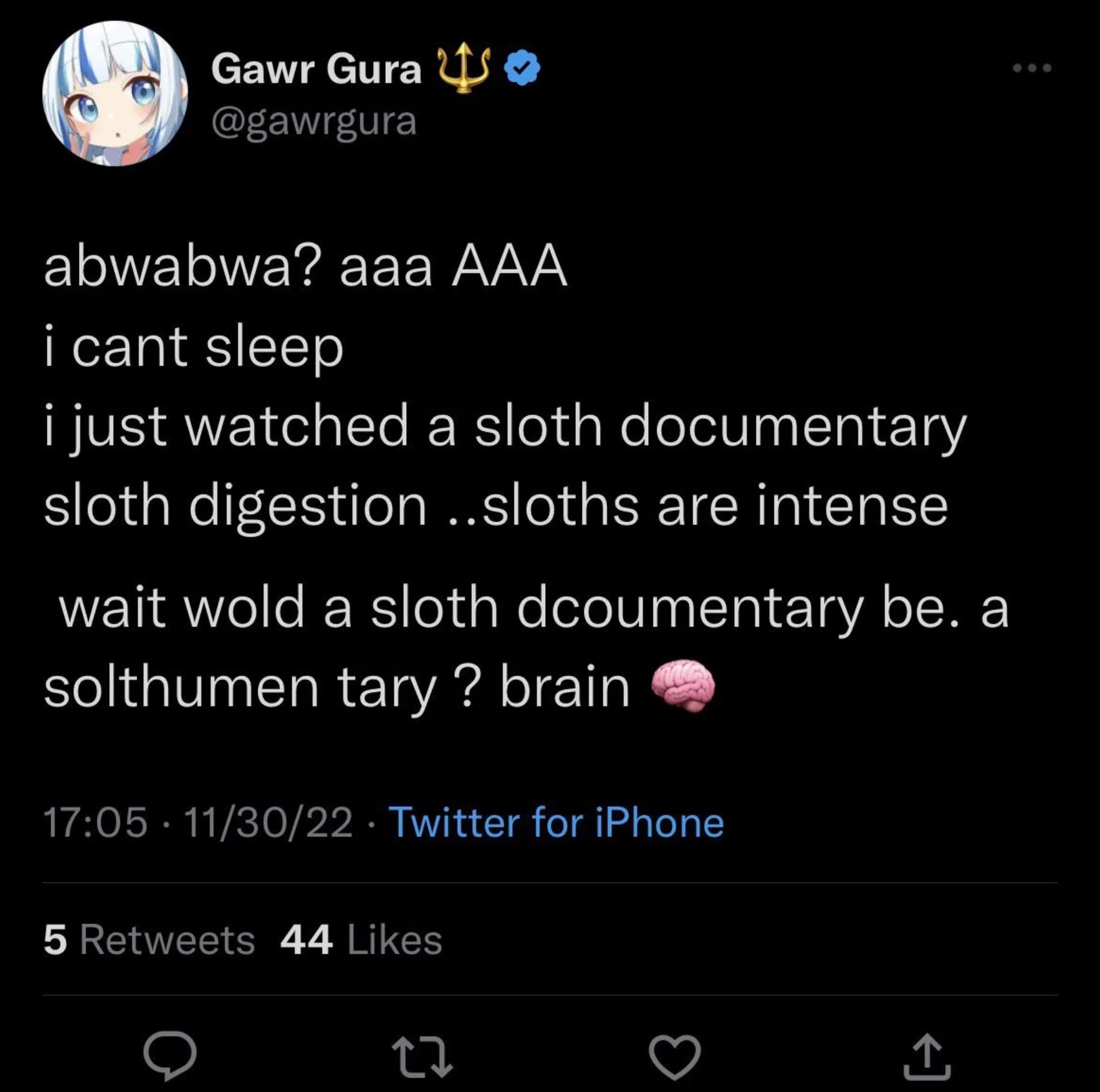Open the Gawr Gura display name

tap(316, 69)
